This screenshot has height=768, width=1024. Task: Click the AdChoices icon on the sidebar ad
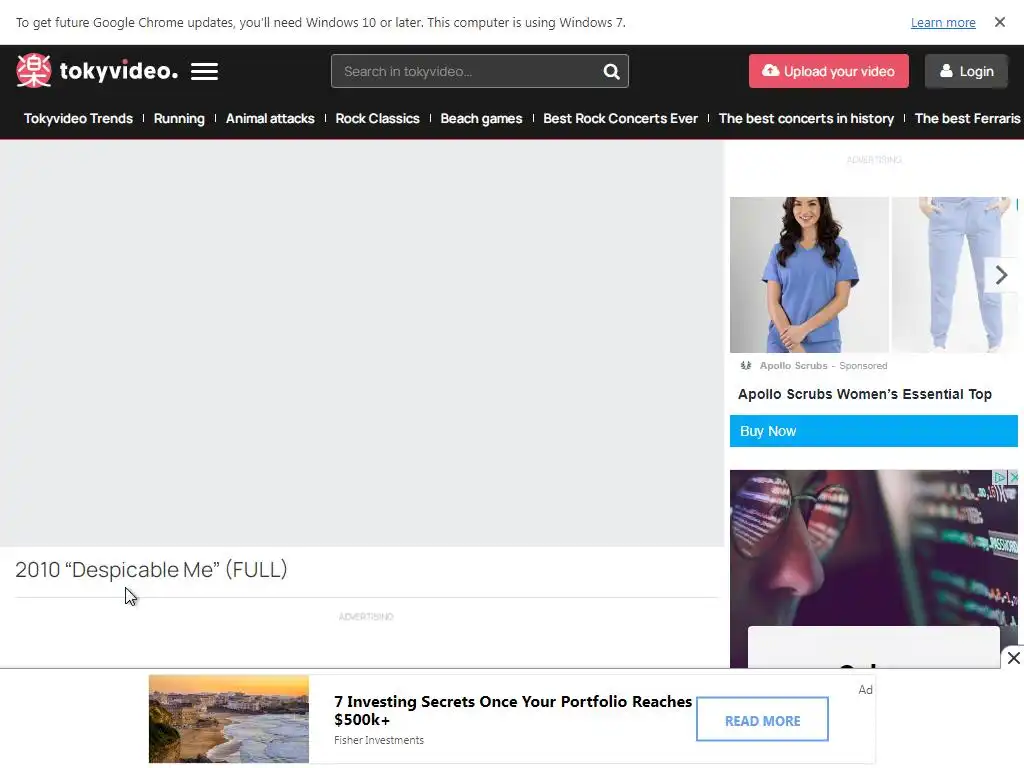click(999, 477)
